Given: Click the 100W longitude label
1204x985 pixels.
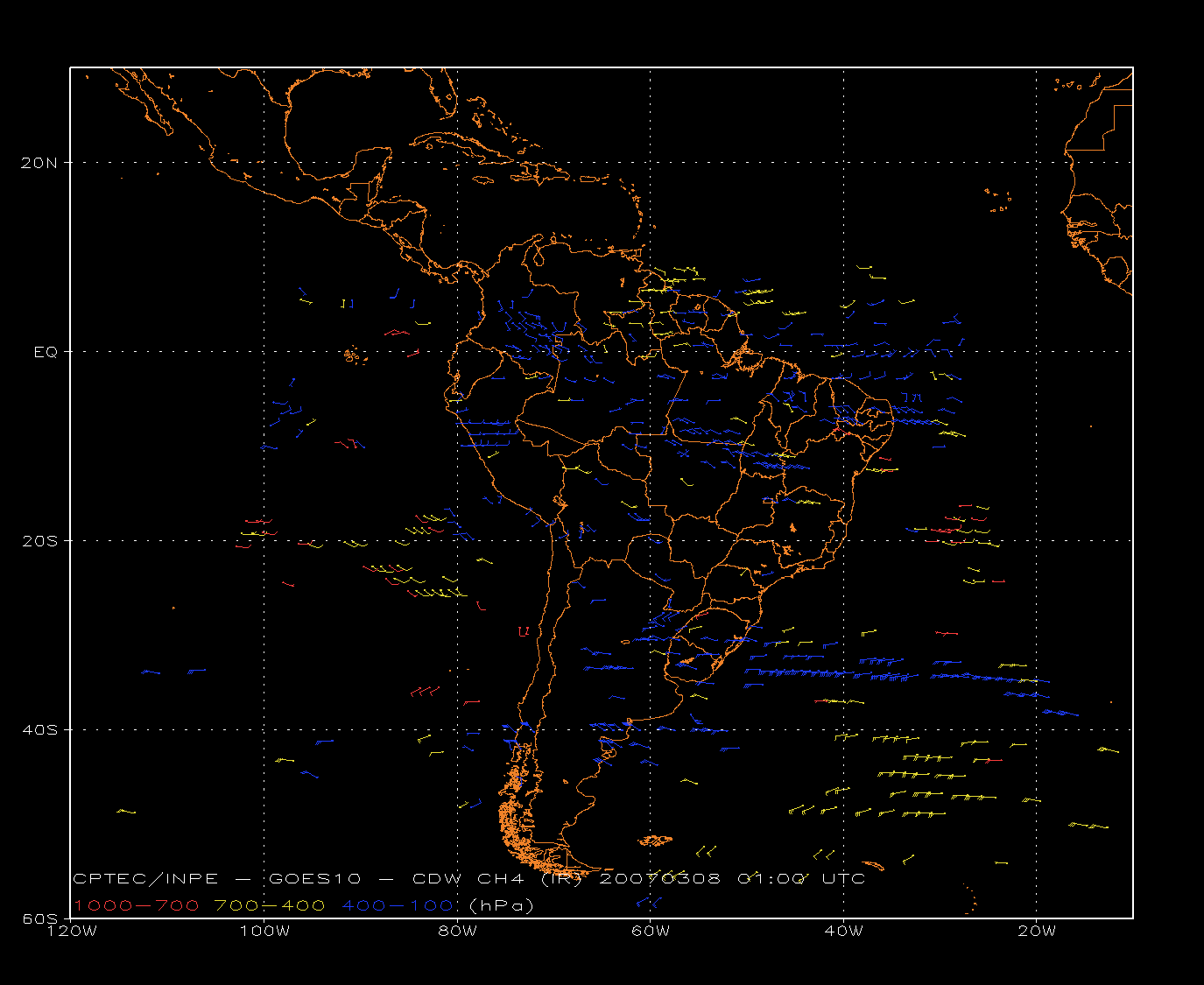Looking at the screenshot, I should (264, 932).
